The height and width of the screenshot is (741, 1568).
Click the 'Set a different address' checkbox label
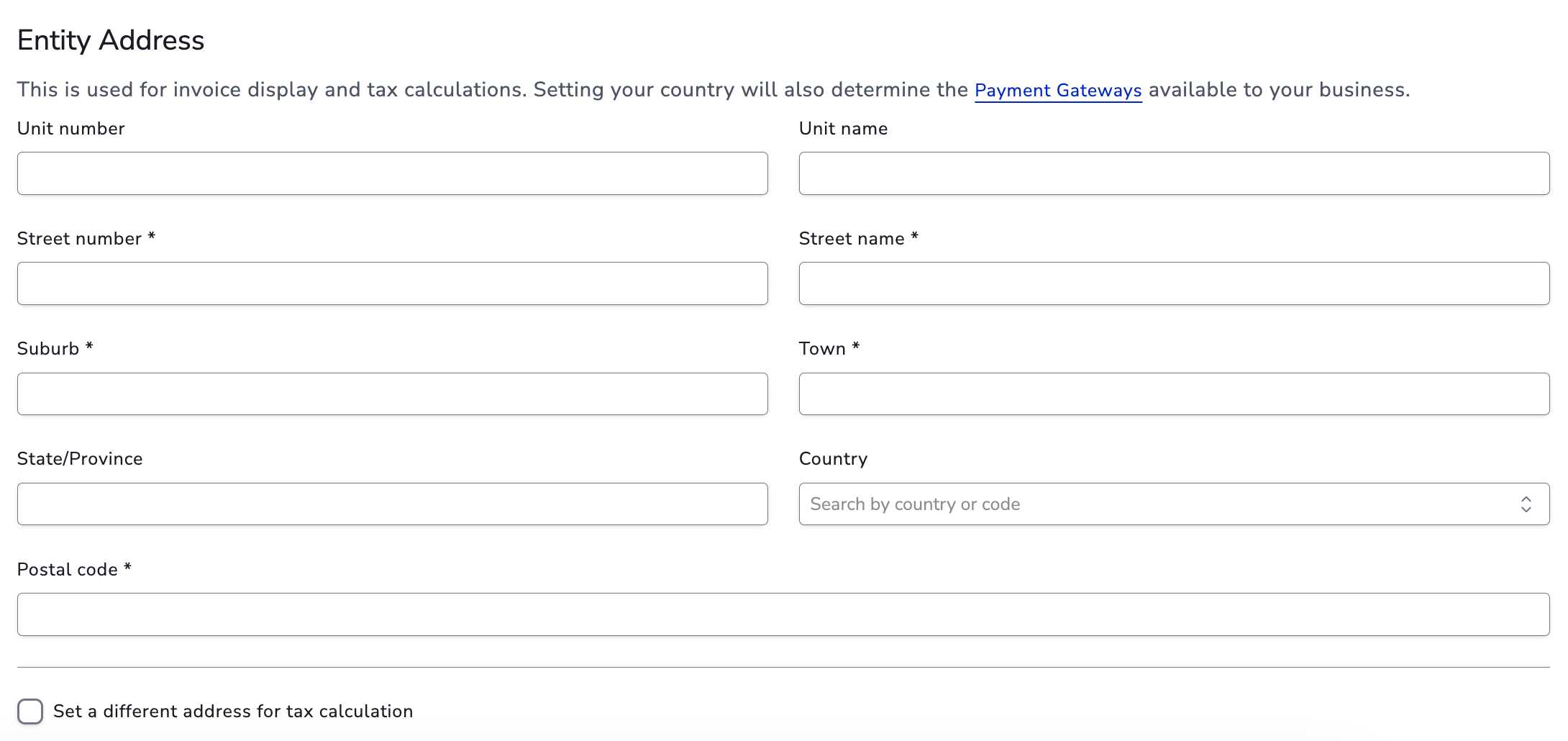pos(233,712)
